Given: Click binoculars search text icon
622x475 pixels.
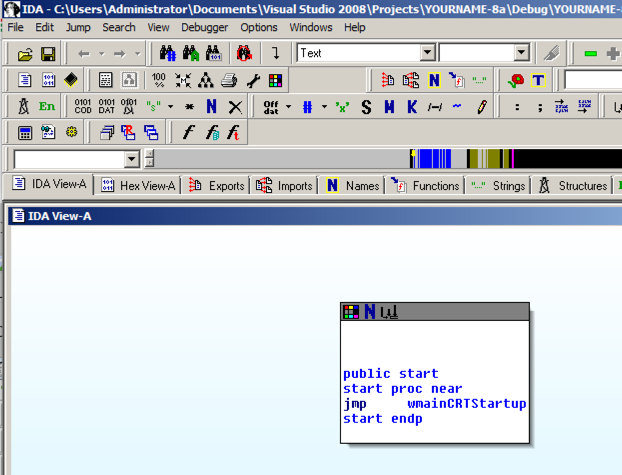Looking at the screenshot, I should 191,53.
